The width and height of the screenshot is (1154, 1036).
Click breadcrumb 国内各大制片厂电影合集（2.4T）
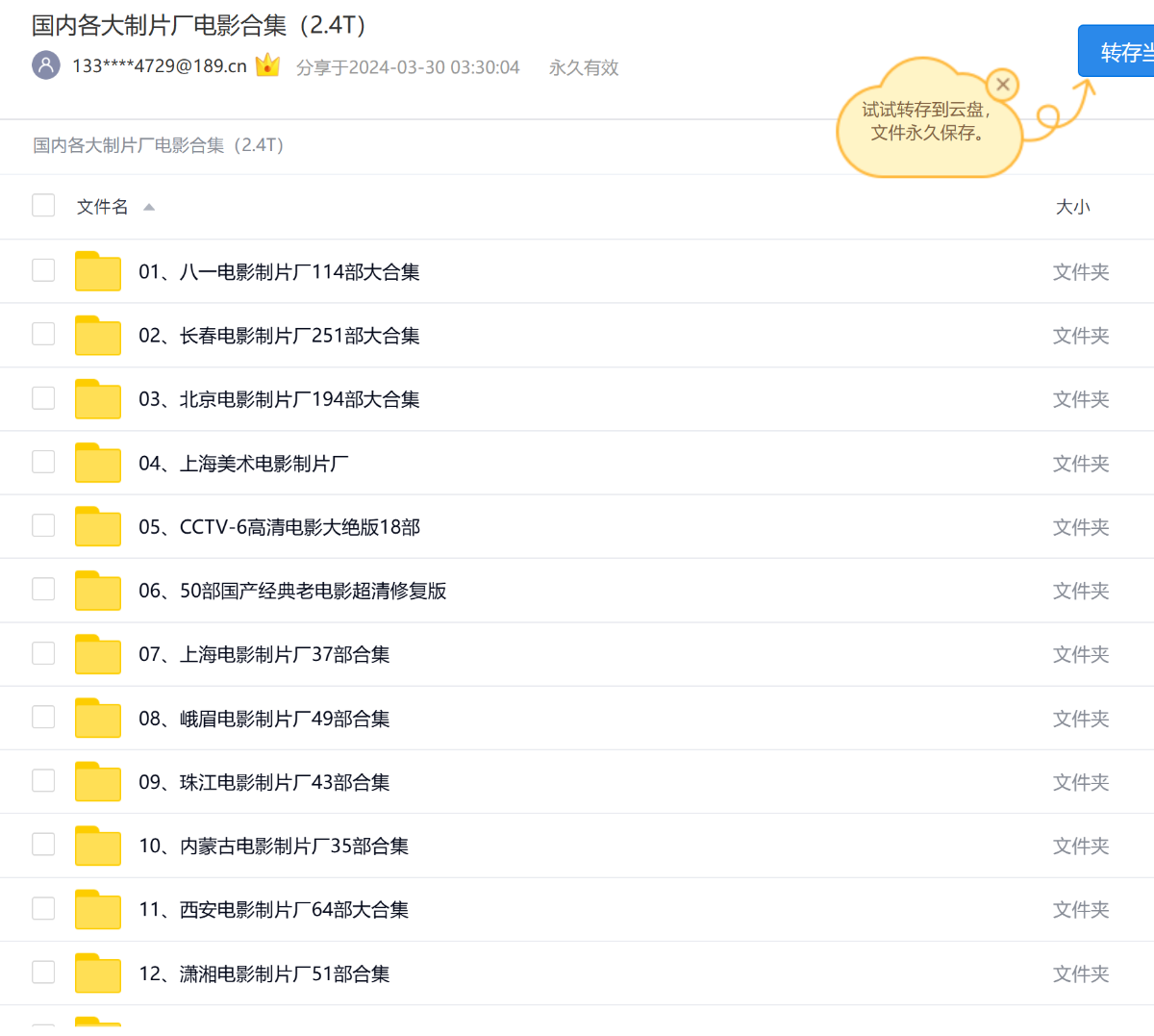pos(159,145)
